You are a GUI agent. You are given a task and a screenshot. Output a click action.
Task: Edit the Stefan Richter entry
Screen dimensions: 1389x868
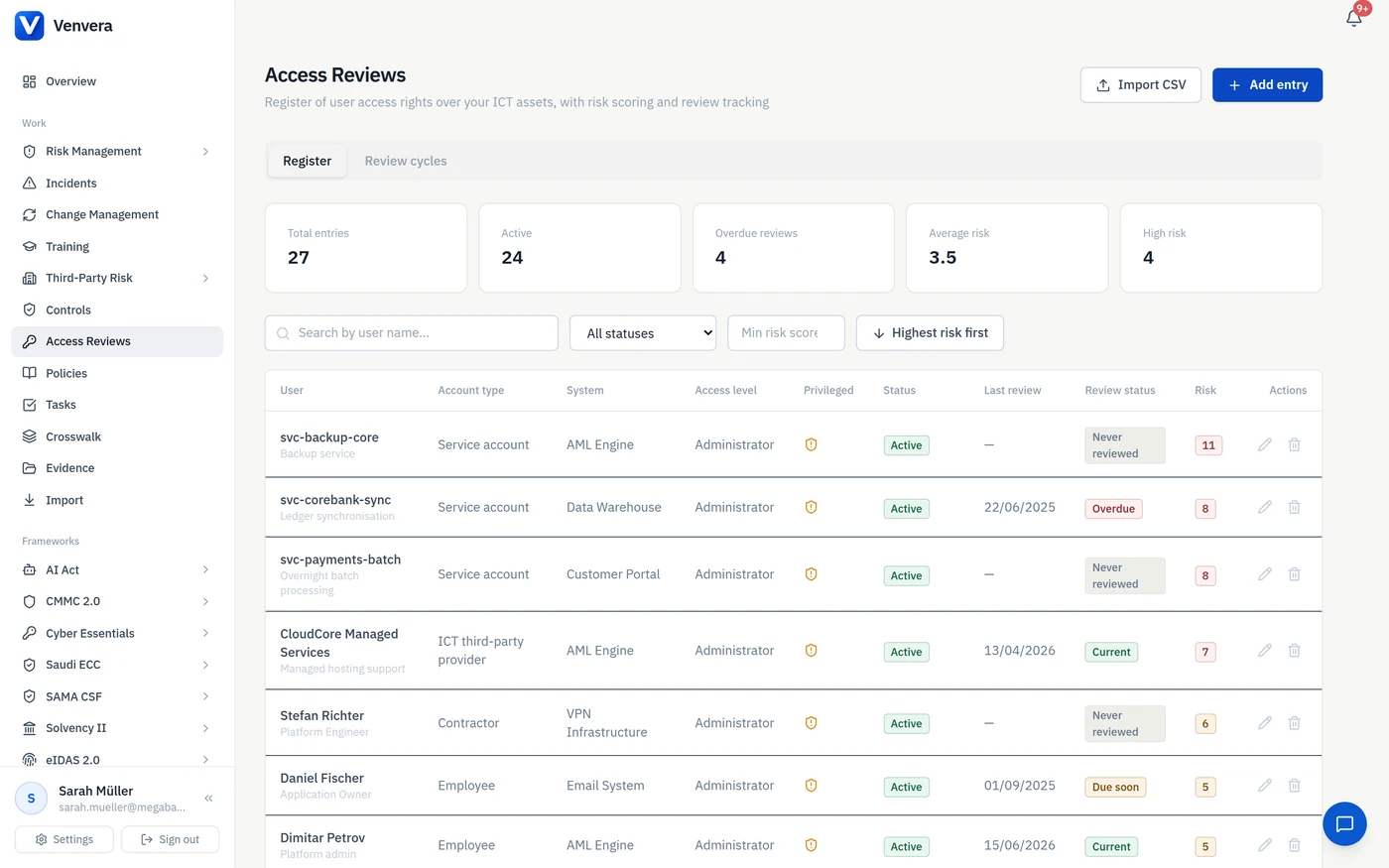tap(1265, 723)
